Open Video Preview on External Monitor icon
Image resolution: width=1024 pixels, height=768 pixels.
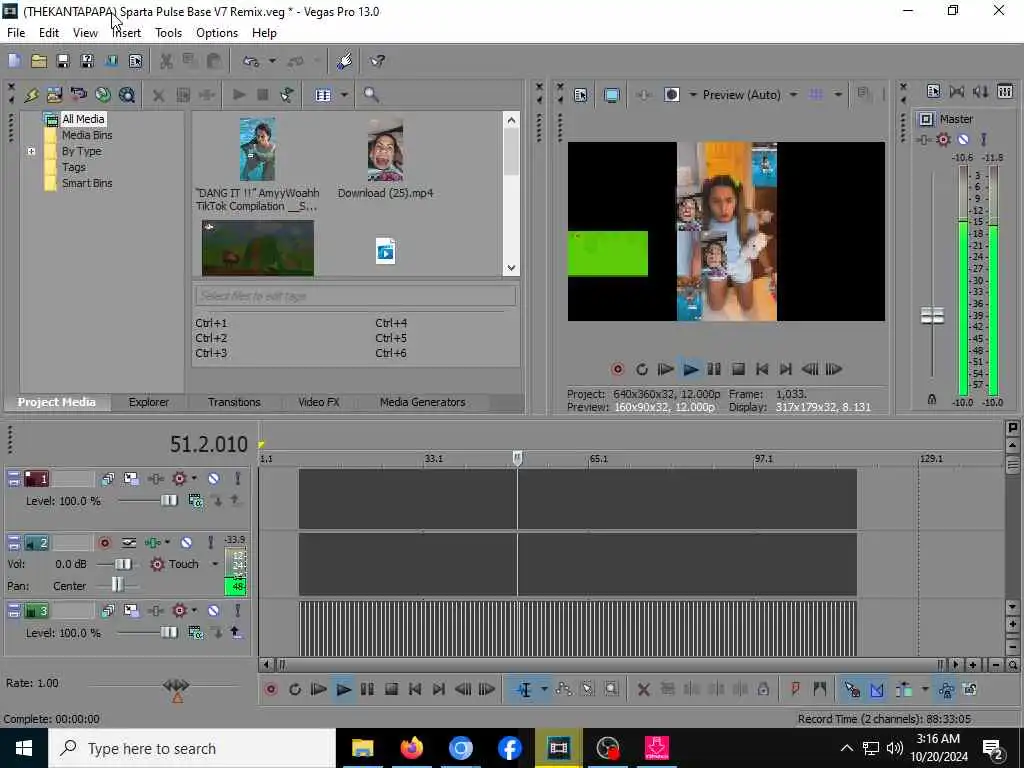point(611,95)
